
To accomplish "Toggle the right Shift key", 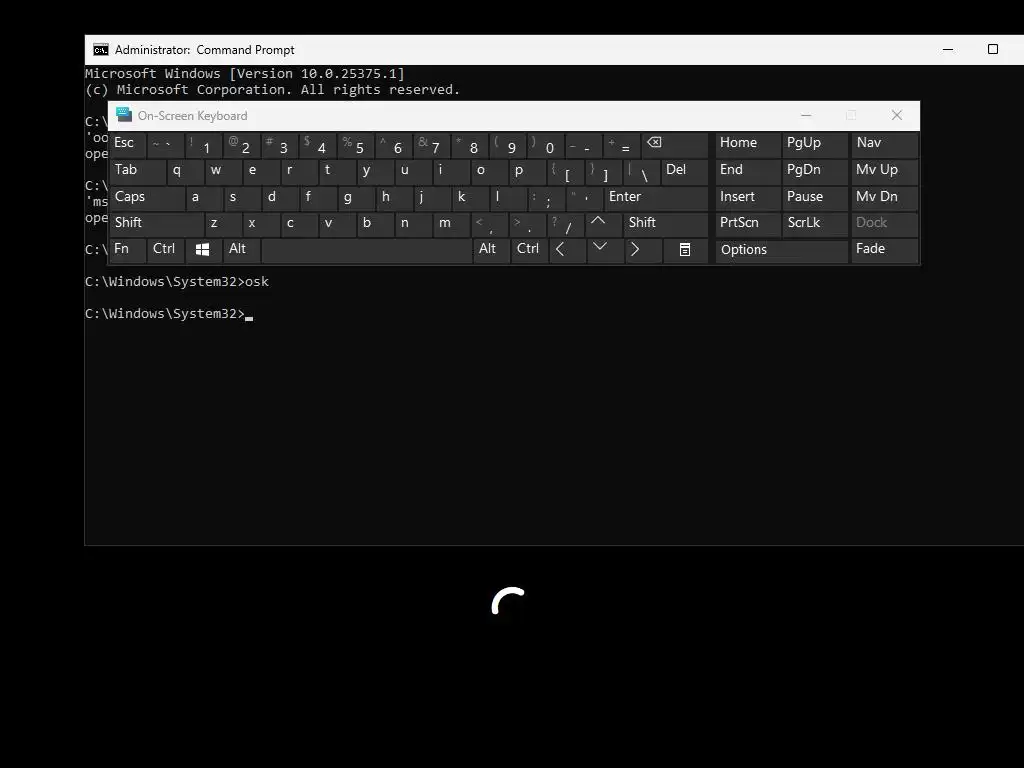I will (x=665, y=224).
